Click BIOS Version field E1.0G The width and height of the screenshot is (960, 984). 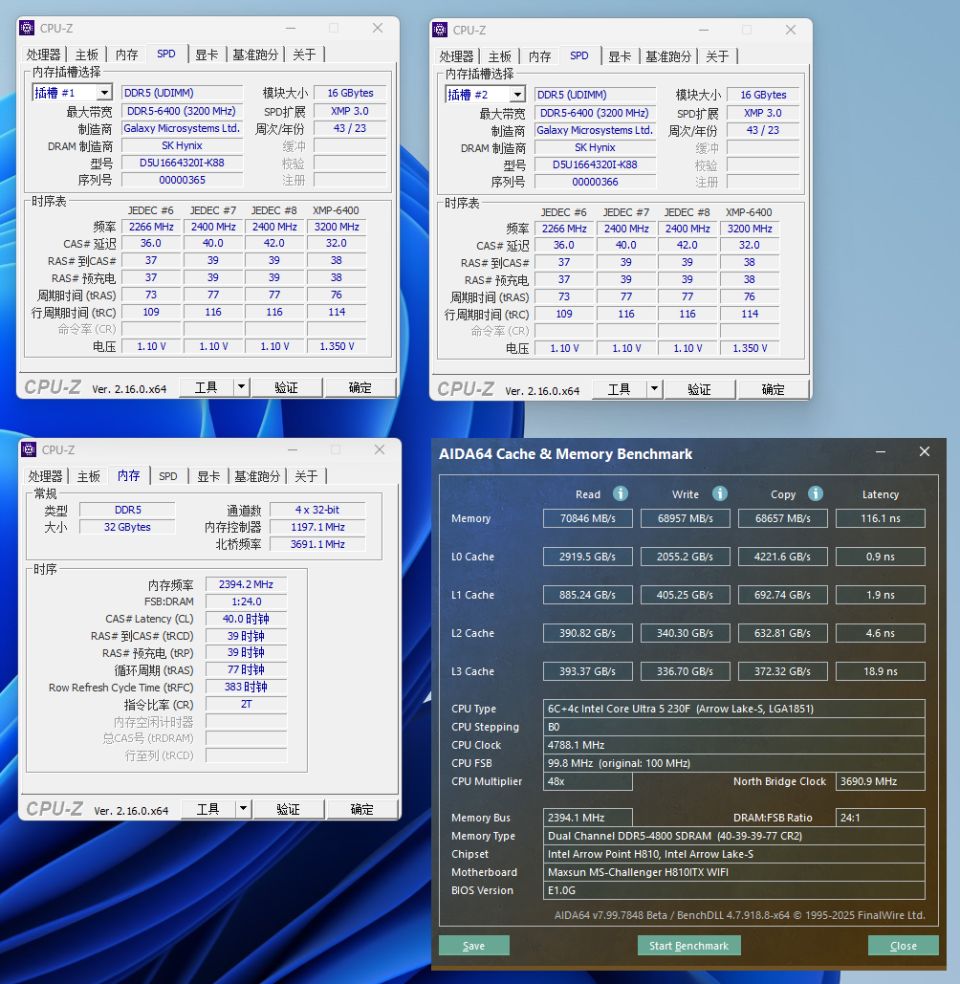pyautogui.click(x=733, y=890)
